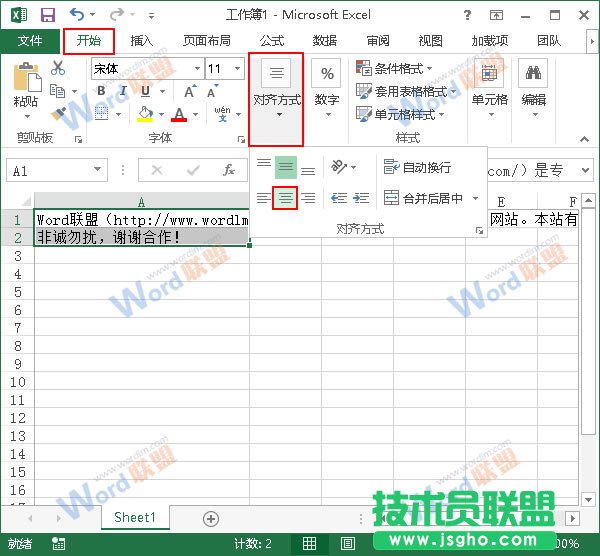Cut selection with scissors icon
Screen dimensions: 600x556
pyautogui.click(x=58, y=68)
